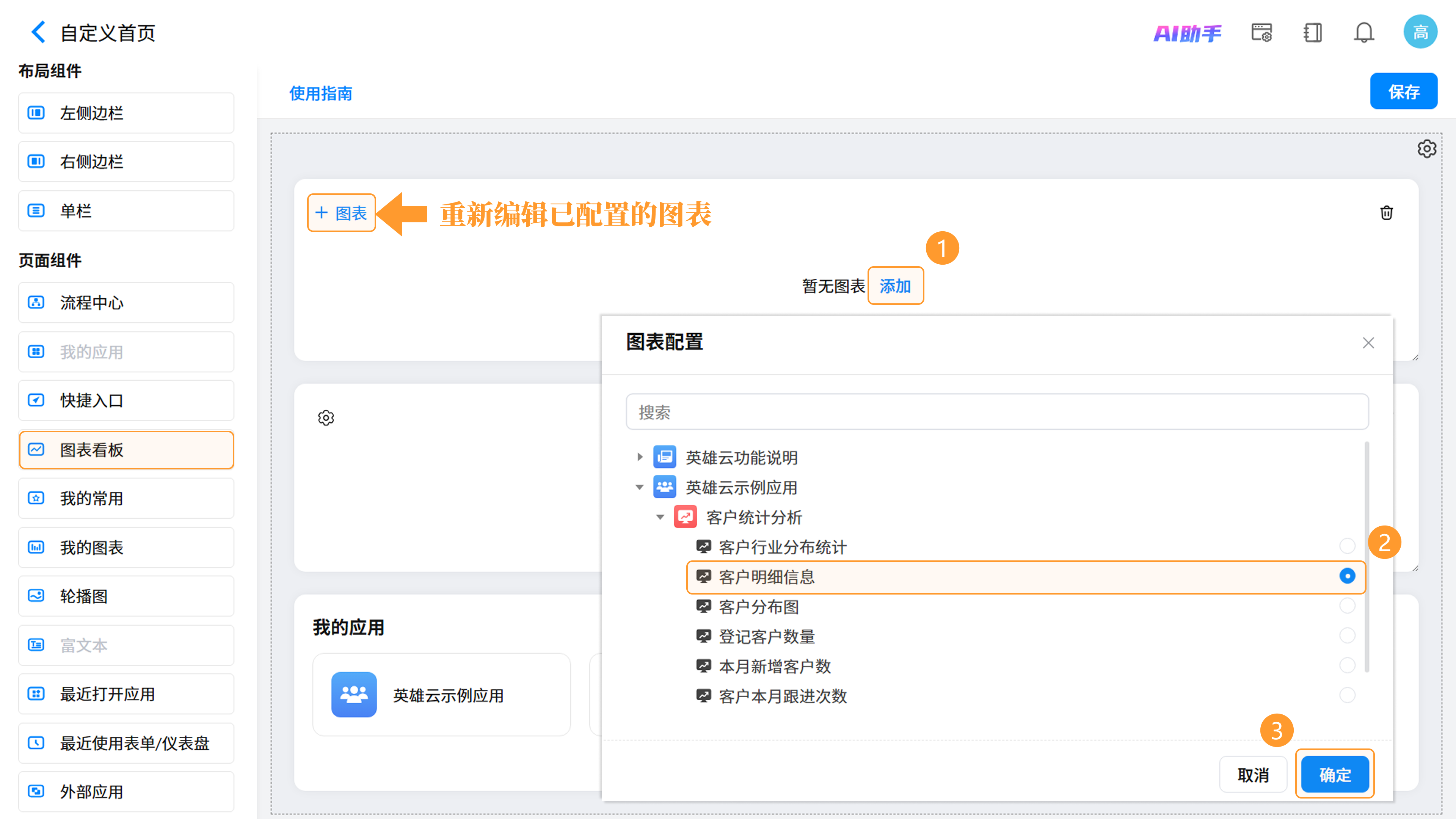Click 取消 in the chart dialog
The image size is (1456, 819).
click(x=1253, y=774)
